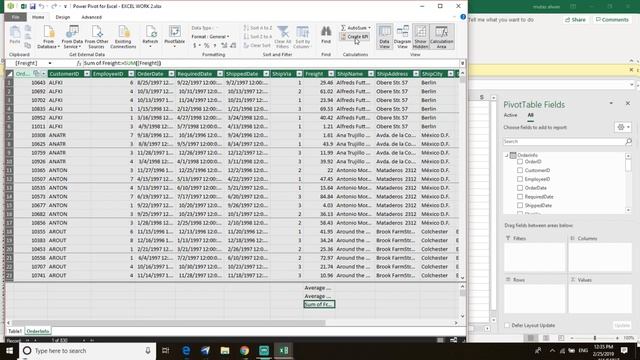Click Share button in Excel window
The width and height of the screenshot is (640, 360).
(x=575, y=20)
